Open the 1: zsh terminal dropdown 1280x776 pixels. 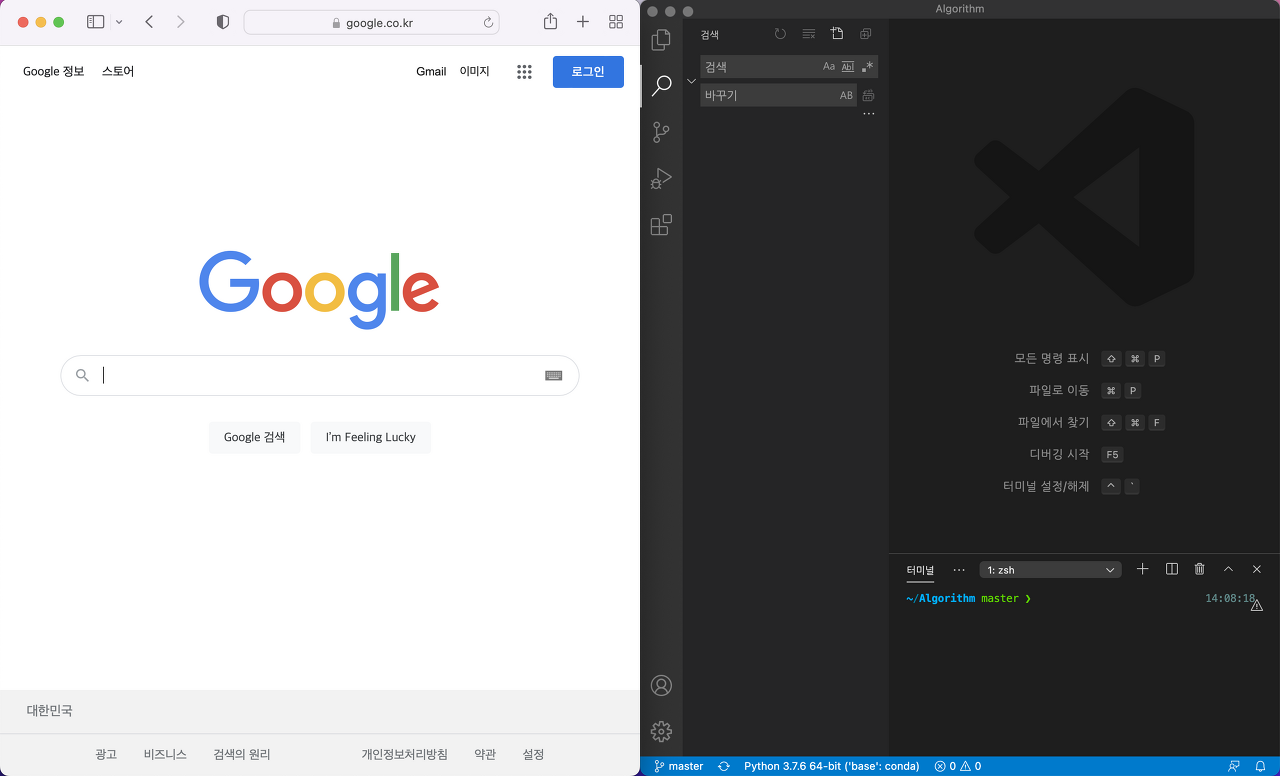[1051, 570]
